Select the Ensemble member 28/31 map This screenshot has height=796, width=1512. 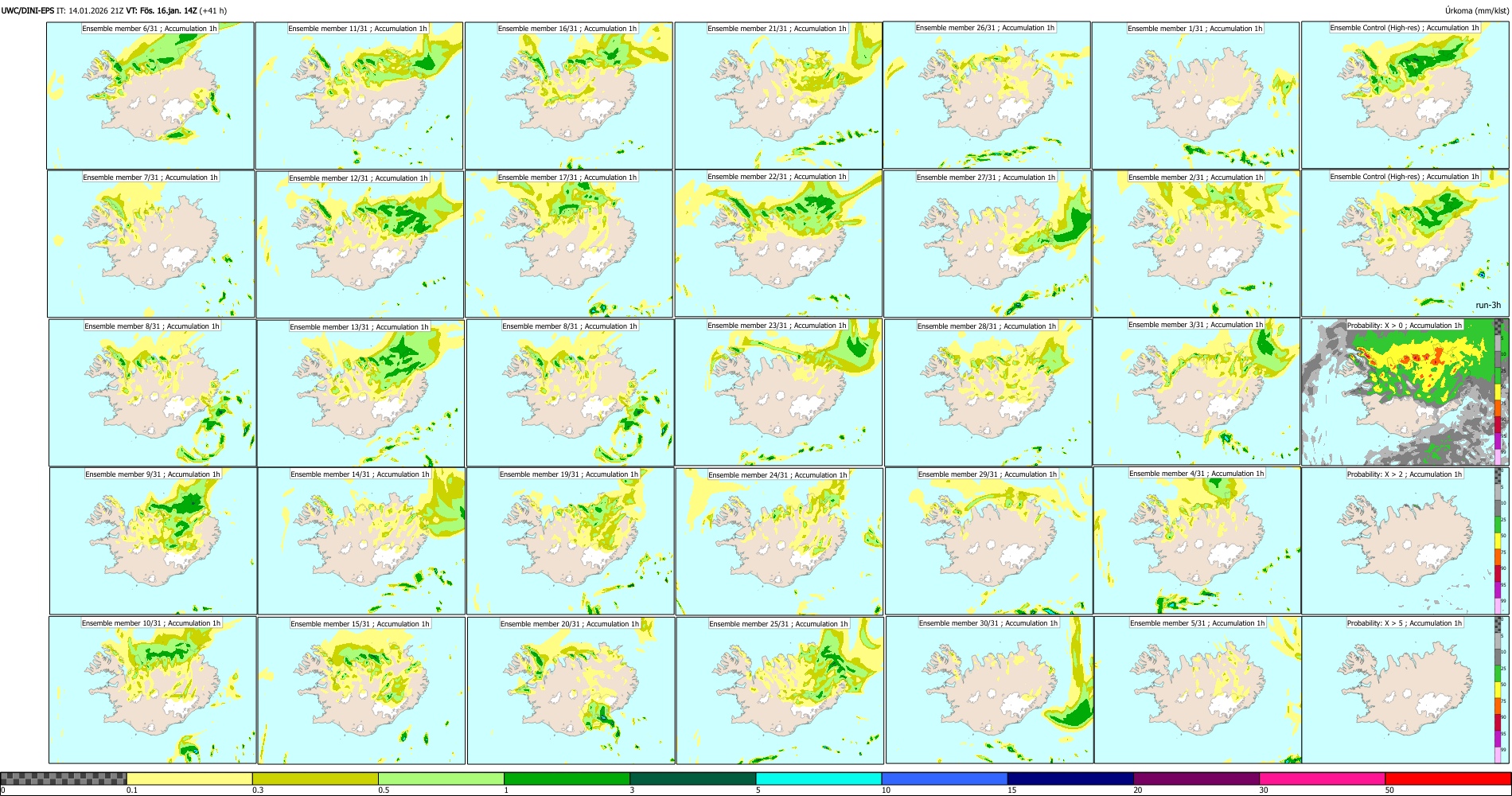(988, 393)
